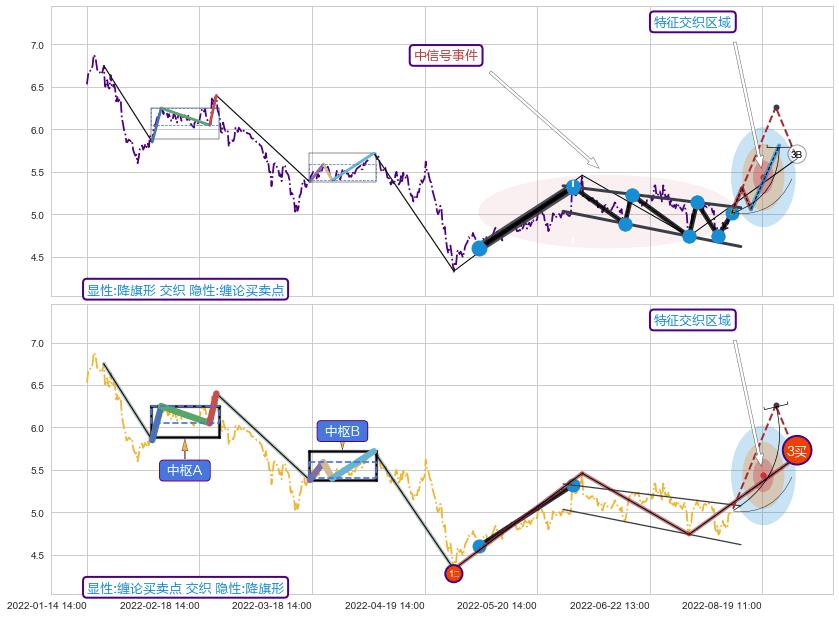839x617 pixels.
Task: Click top chart 特征交织区域 annotation label
Action: tap(692, 22)
